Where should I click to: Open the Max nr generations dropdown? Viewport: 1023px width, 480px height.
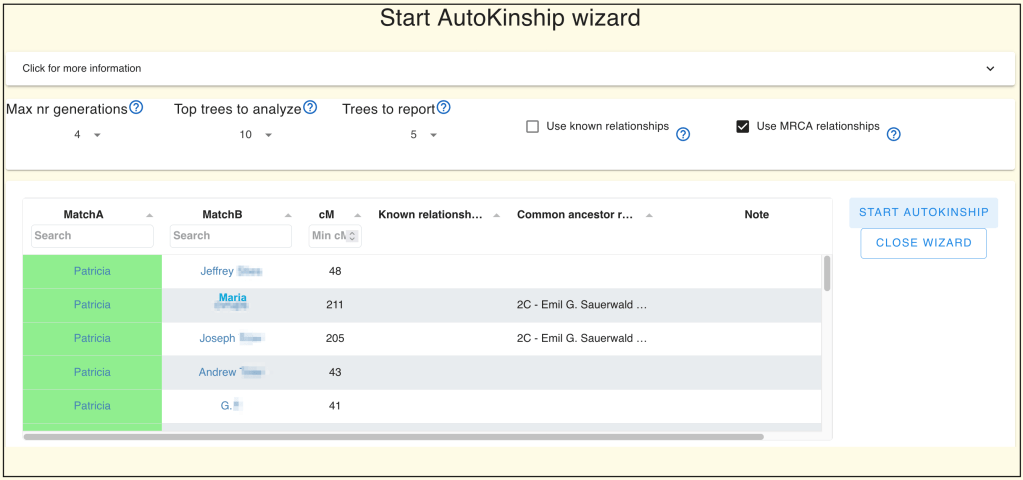pyautogui.click(x=87, y=135)
